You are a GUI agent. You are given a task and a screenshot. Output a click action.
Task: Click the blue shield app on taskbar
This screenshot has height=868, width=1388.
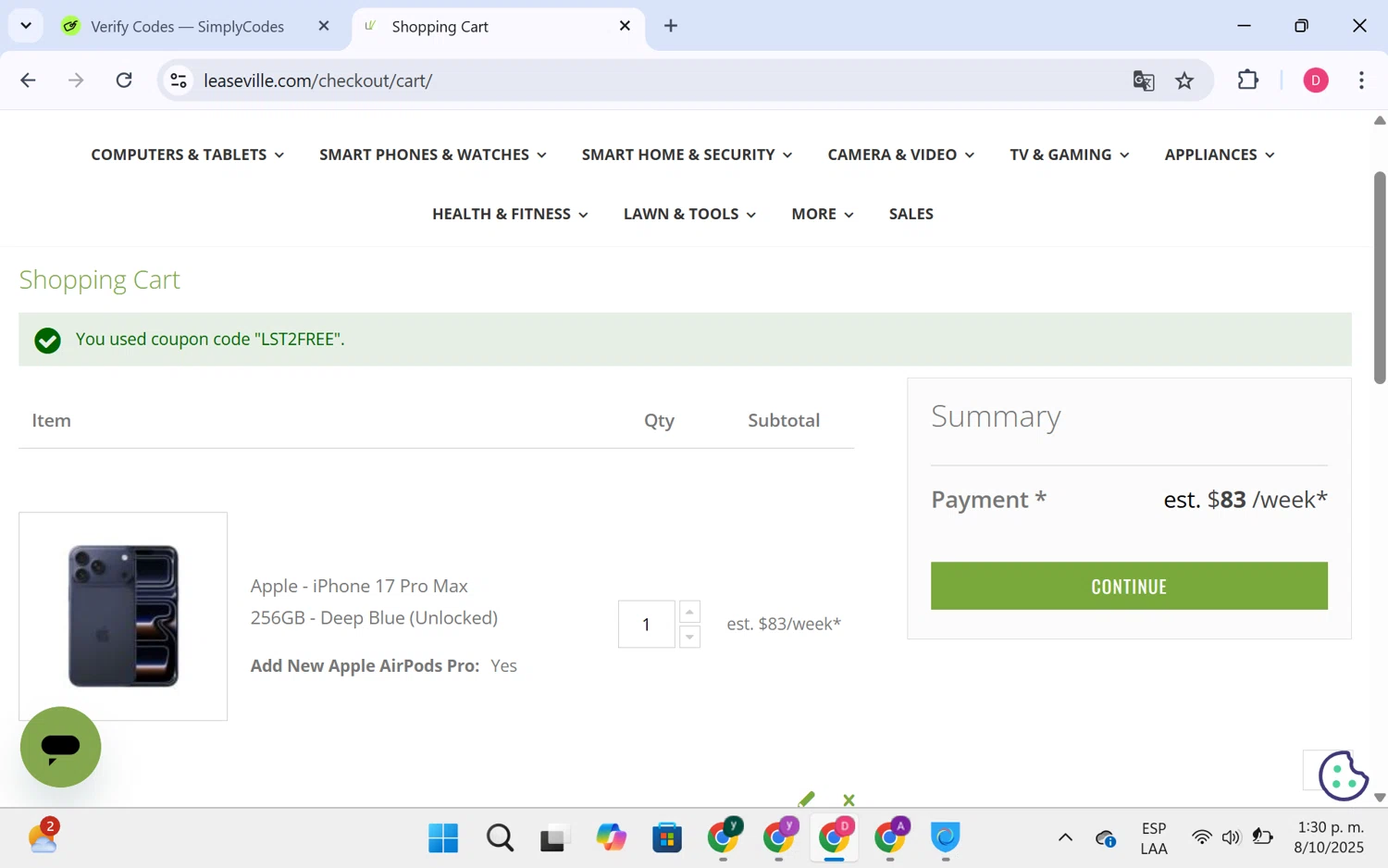point(945,838)
